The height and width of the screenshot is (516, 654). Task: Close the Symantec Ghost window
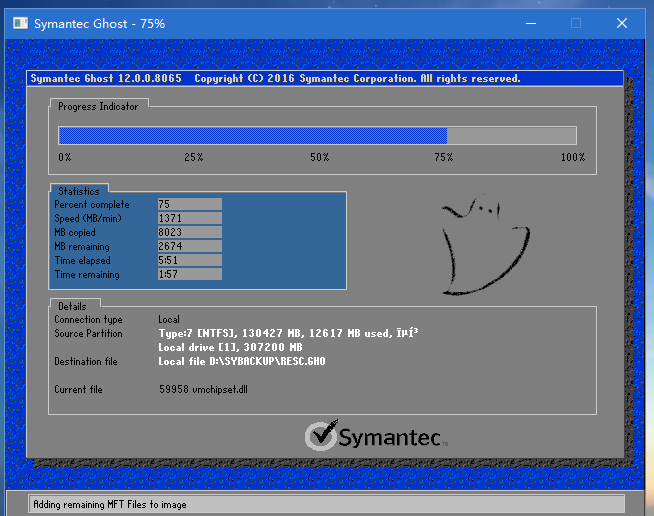click(622, 23)
